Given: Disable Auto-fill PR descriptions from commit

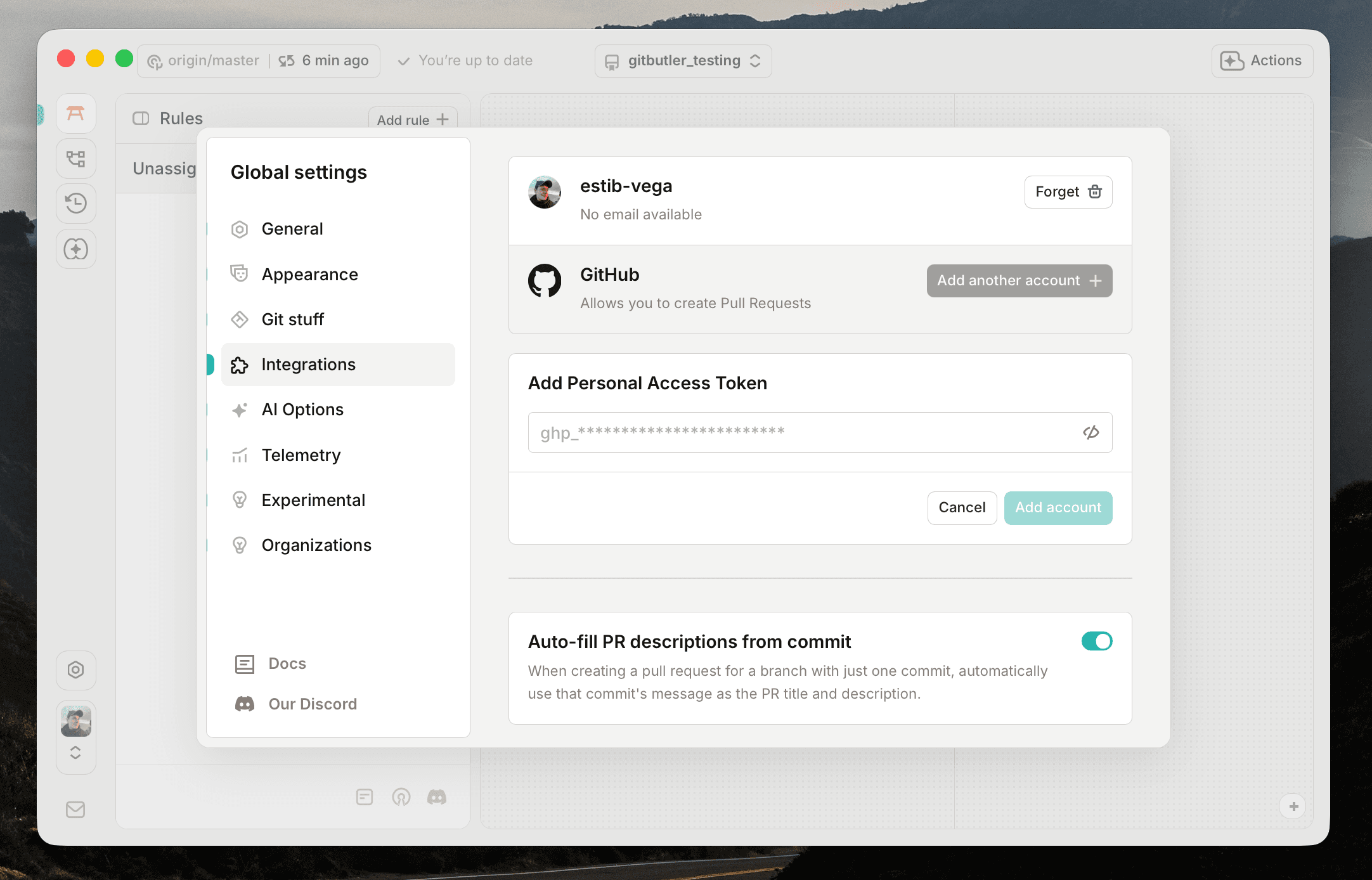Looking at the screenshot, I should (1097, 641).
